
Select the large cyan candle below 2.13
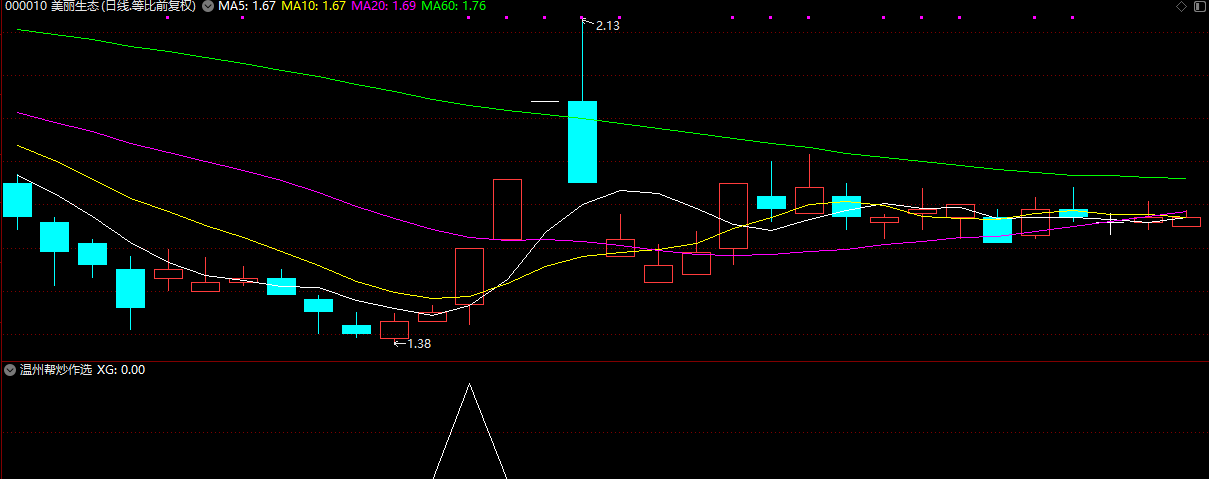(582, 142)
